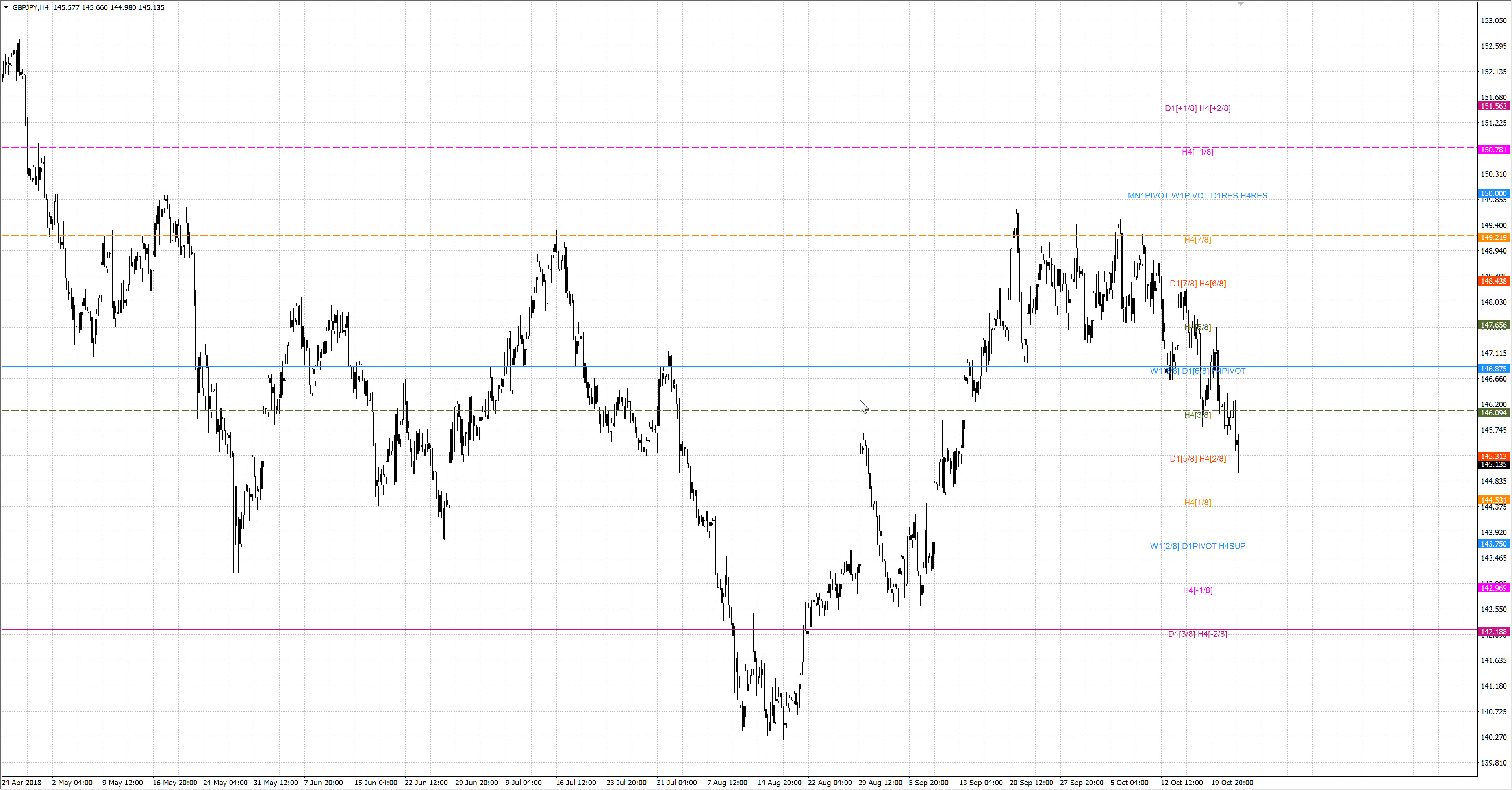The image size is (1512, 790).
Task: Select the orange 149.219 price tag
Action: point(1493,238)
